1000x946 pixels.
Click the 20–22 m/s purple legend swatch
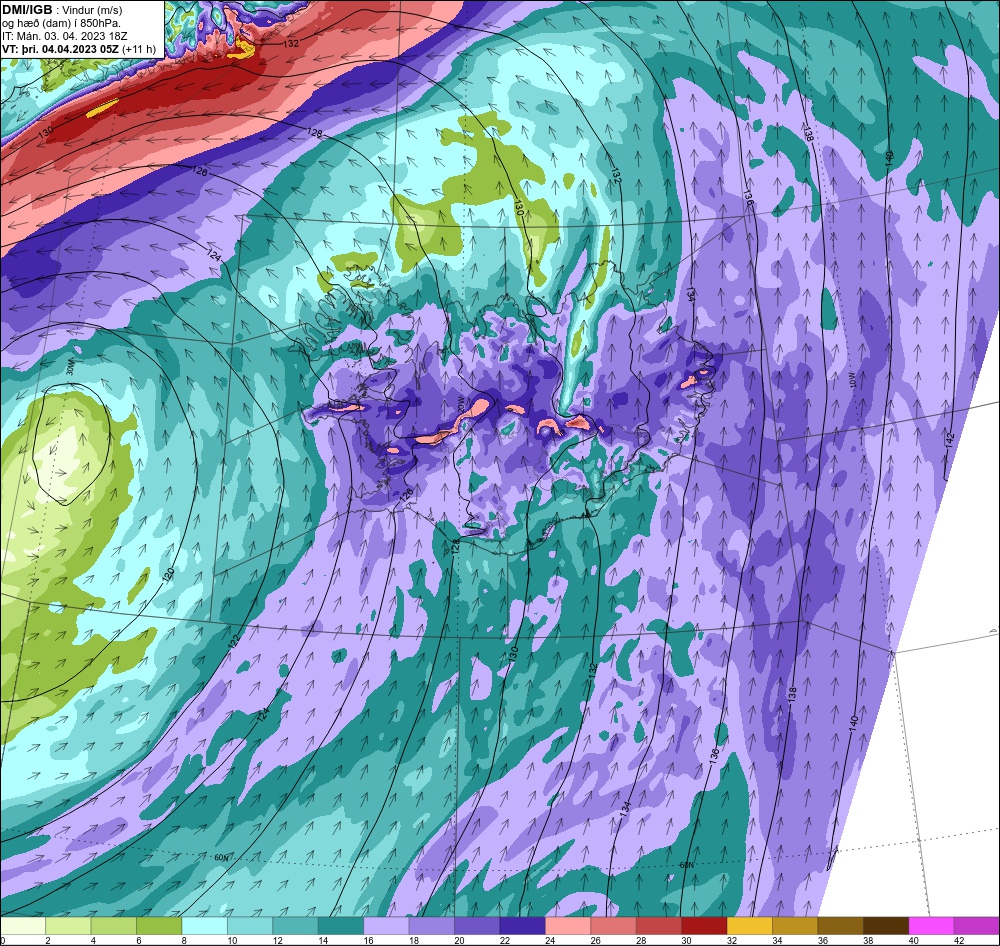click(477, 926)
